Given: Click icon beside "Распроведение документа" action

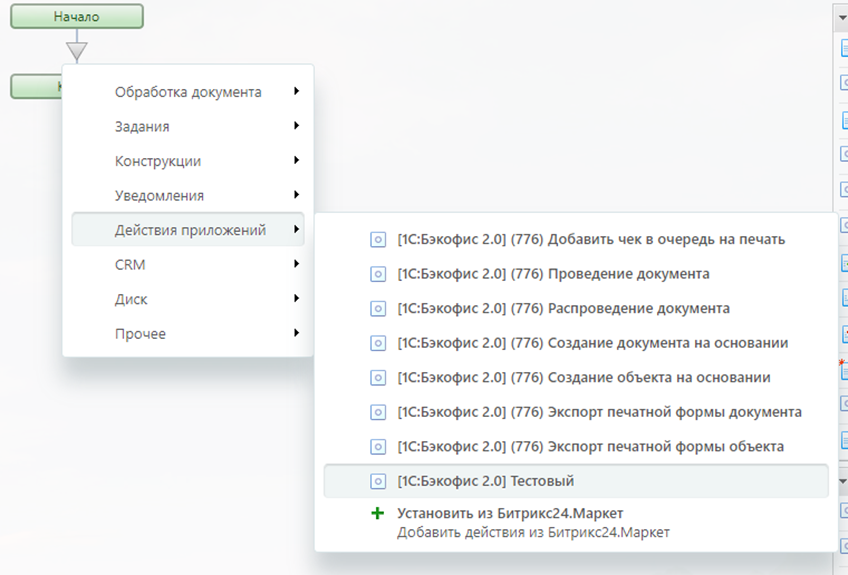Looking at the screenshot, I should click(378, 309).
